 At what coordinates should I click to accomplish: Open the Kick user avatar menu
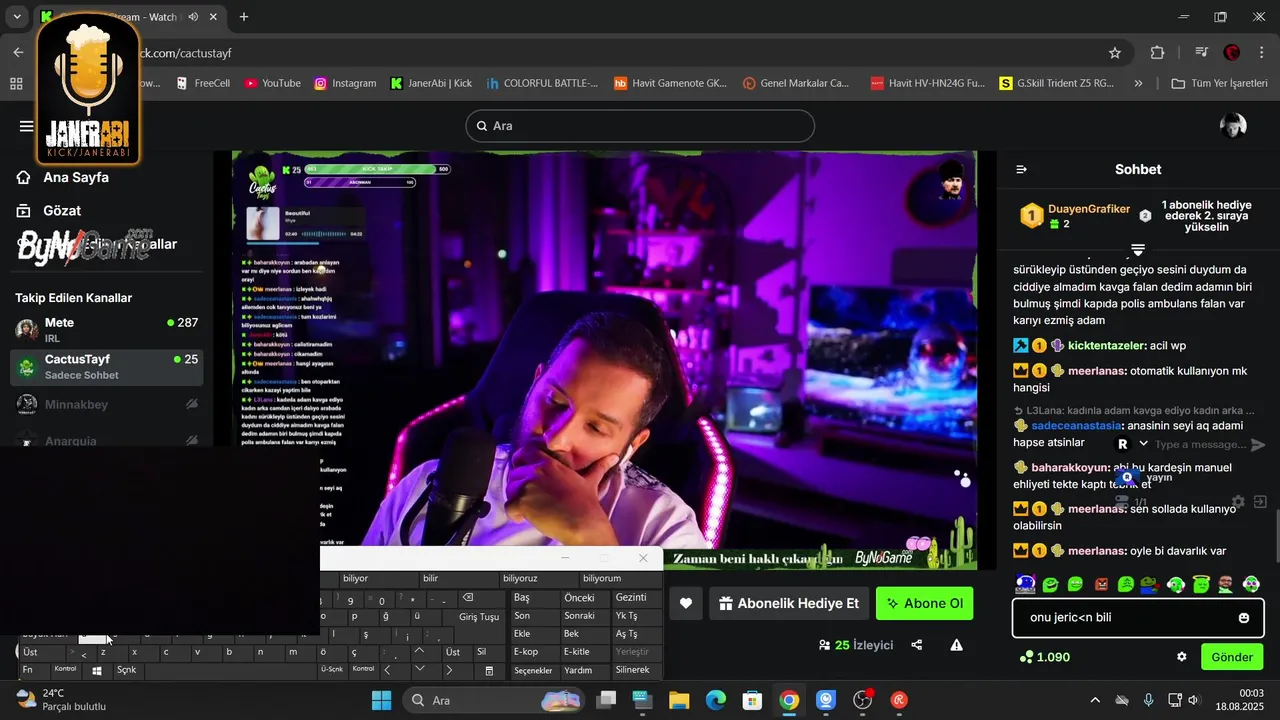pos(1233,126)
